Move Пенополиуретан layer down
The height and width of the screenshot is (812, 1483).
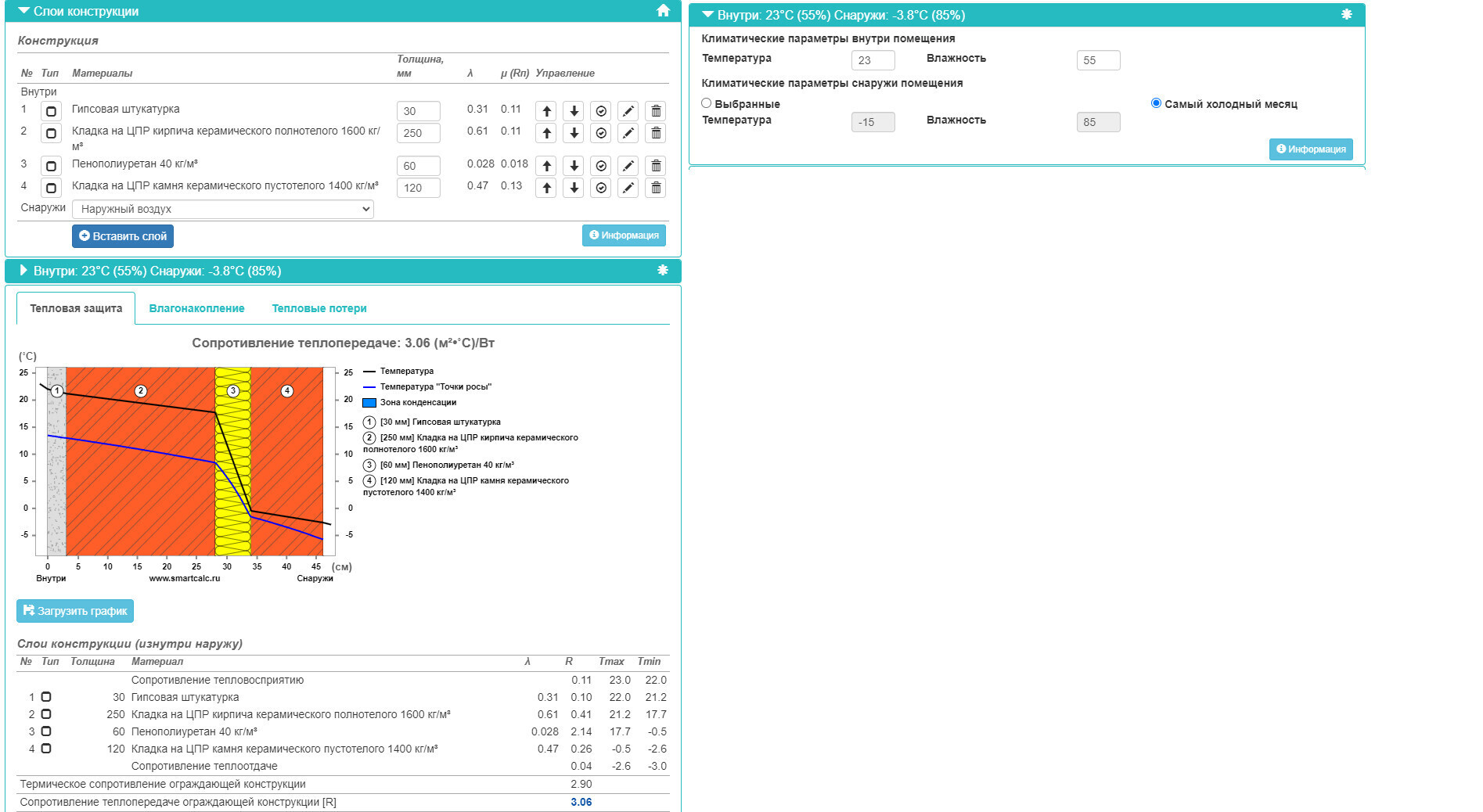(574, 166)
